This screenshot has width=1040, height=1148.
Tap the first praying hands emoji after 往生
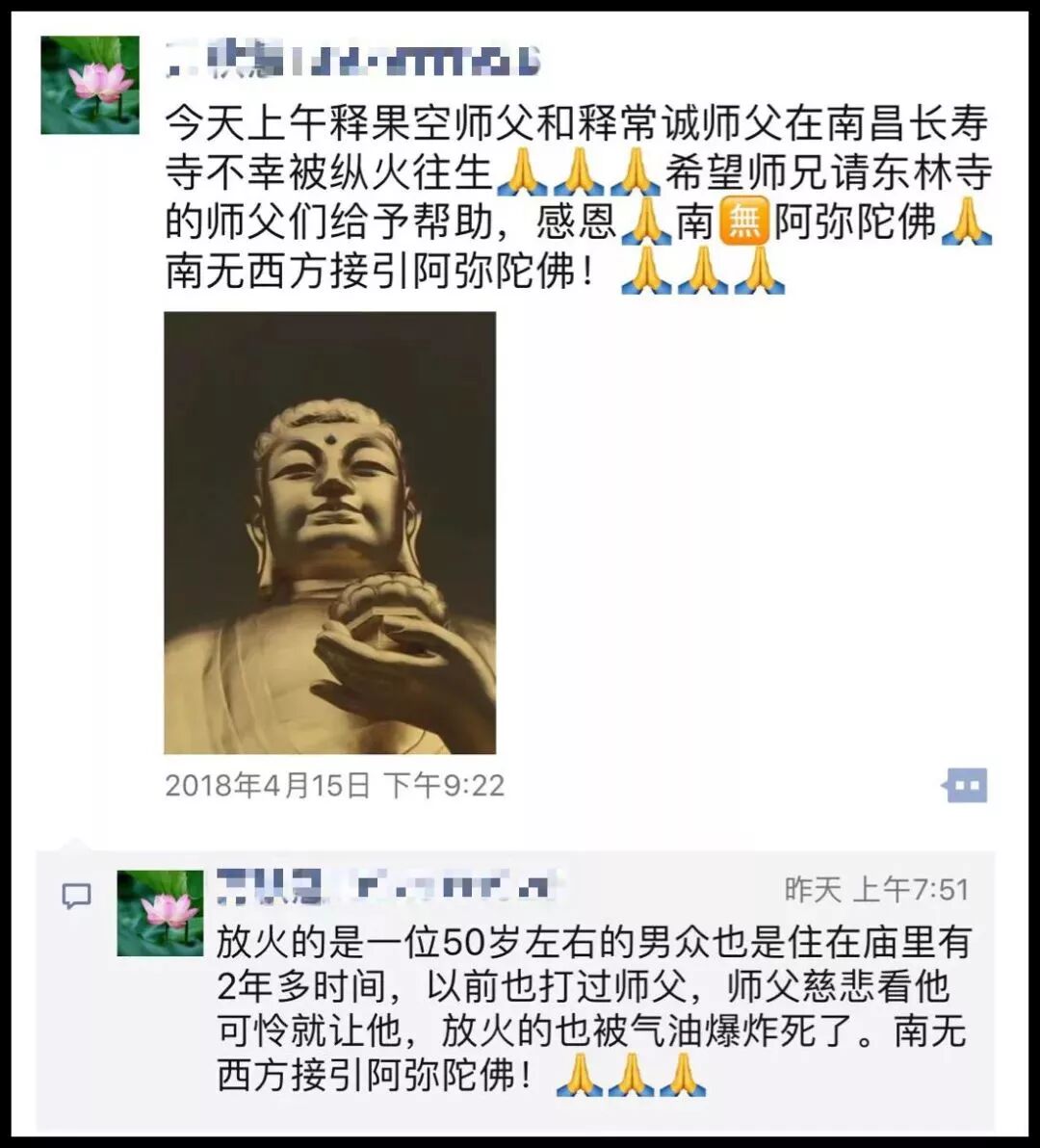523,172
